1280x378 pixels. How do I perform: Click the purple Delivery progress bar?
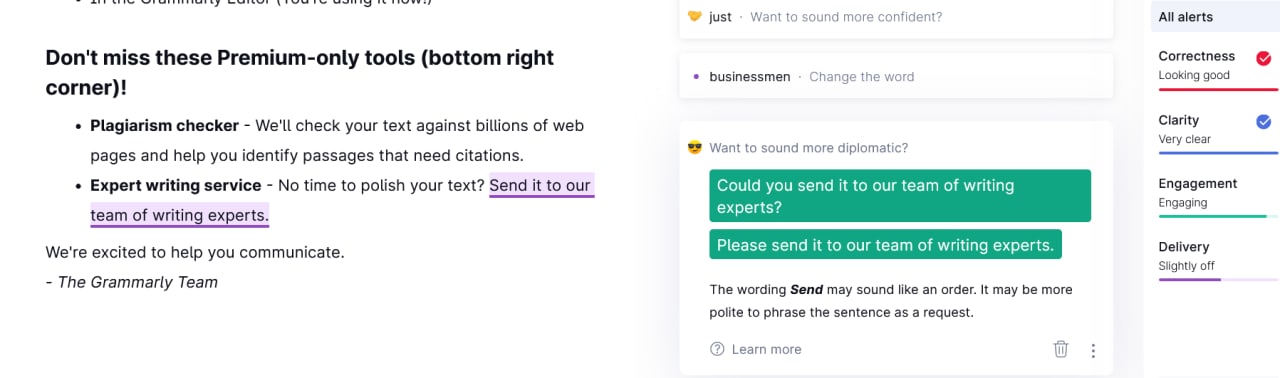(1189, 280)
